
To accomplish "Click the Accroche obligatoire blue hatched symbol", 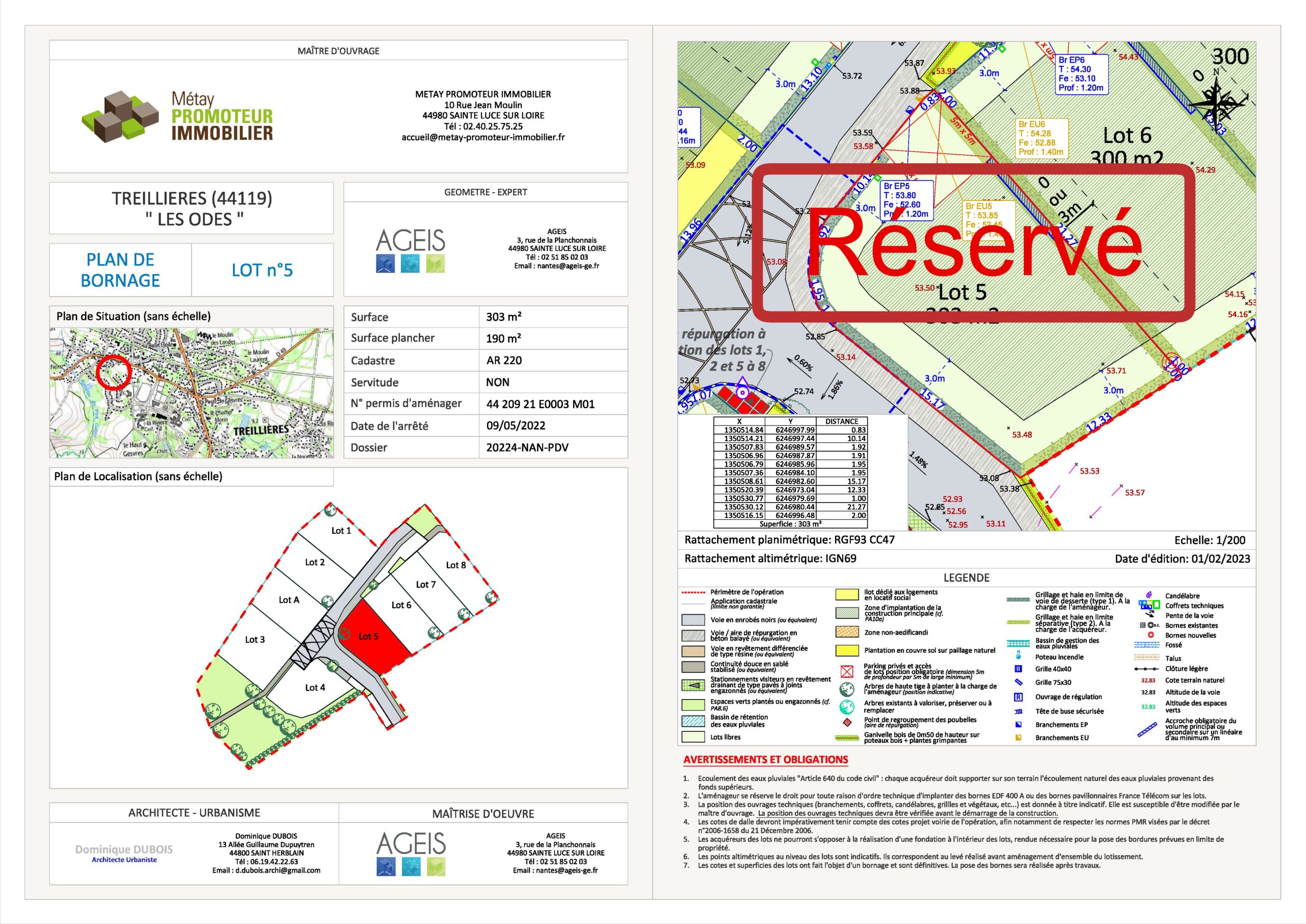I will (x=1147, y=730).
